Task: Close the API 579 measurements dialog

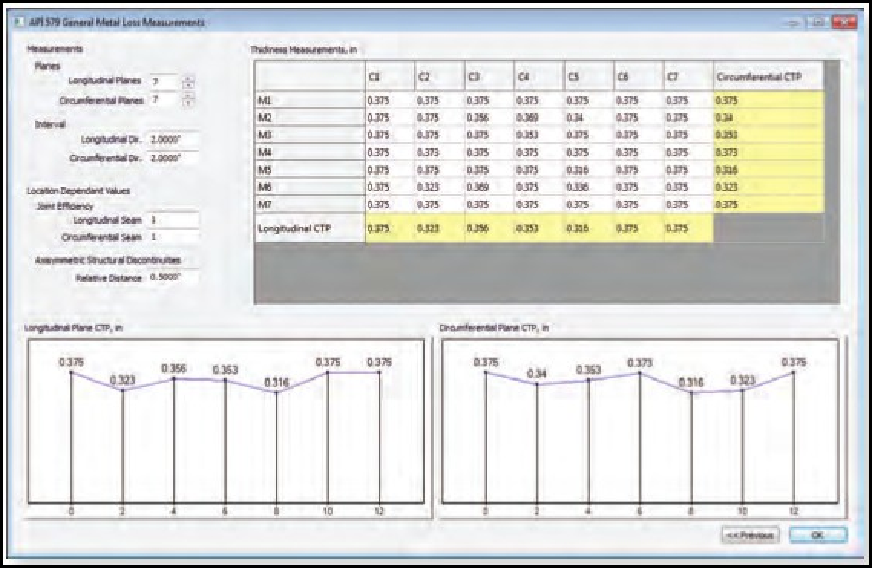Action: click(x=843, y=21)
